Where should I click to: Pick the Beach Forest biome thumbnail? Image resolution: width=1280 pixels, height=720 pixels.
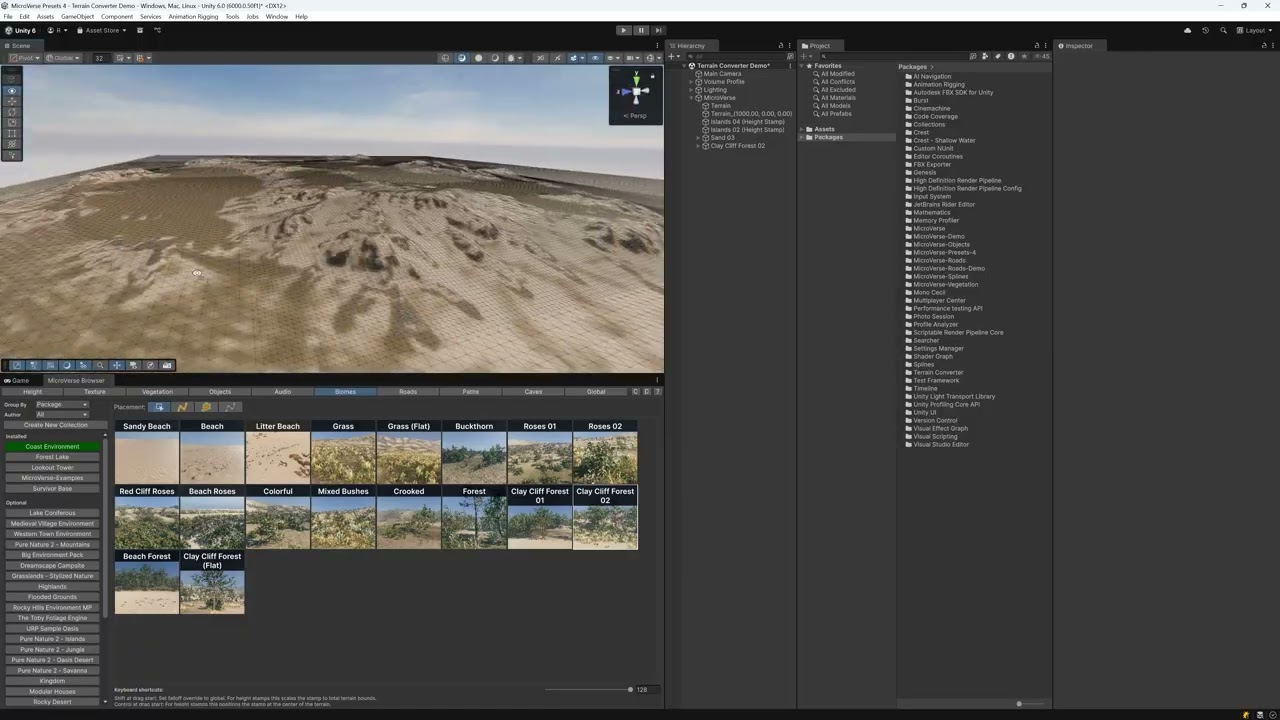(x=147, y=582)
